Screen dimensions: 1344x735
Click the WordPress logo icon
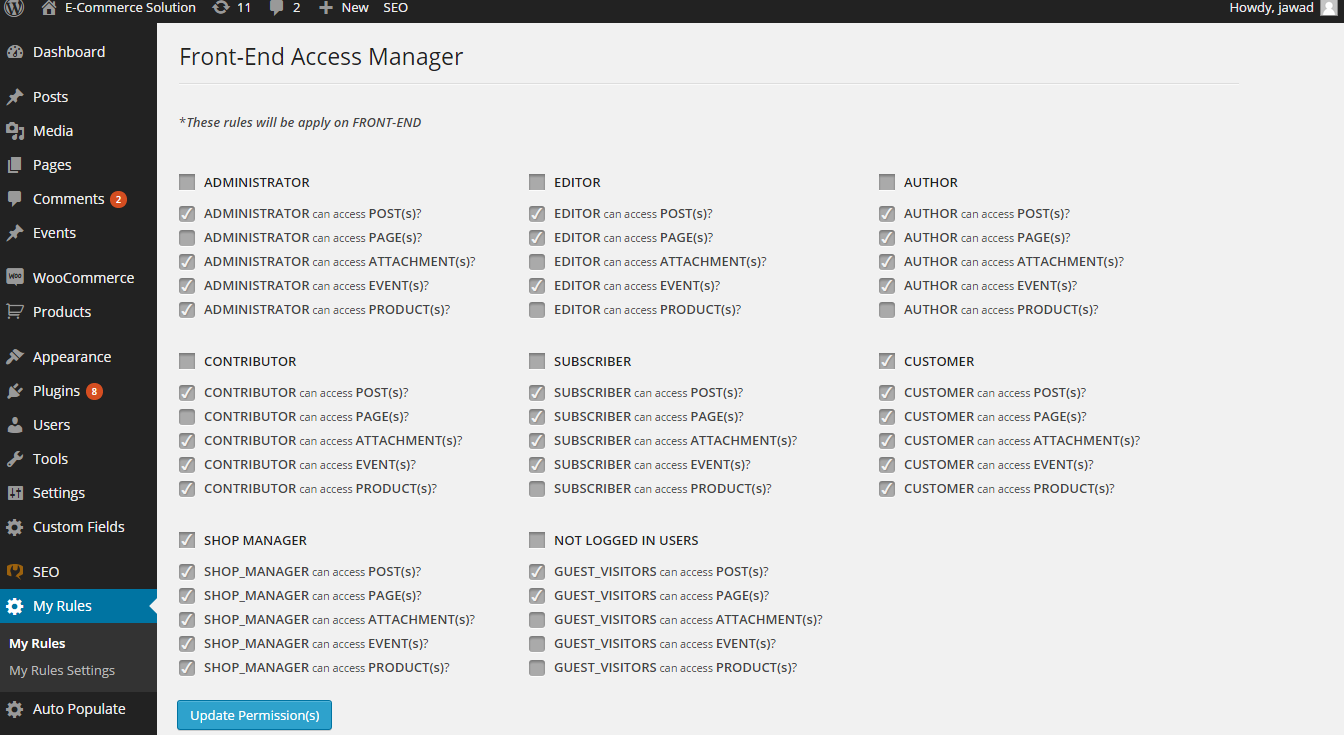[14, 8]
